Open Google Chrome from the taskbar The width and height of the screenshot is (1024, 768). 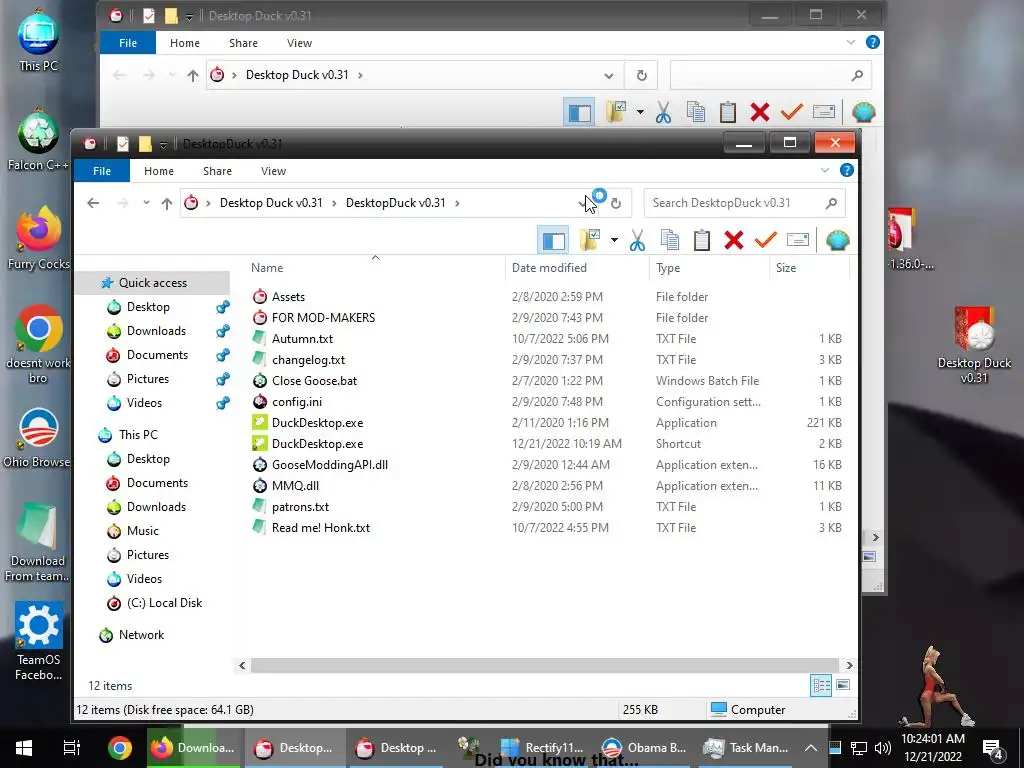(120, 748)
